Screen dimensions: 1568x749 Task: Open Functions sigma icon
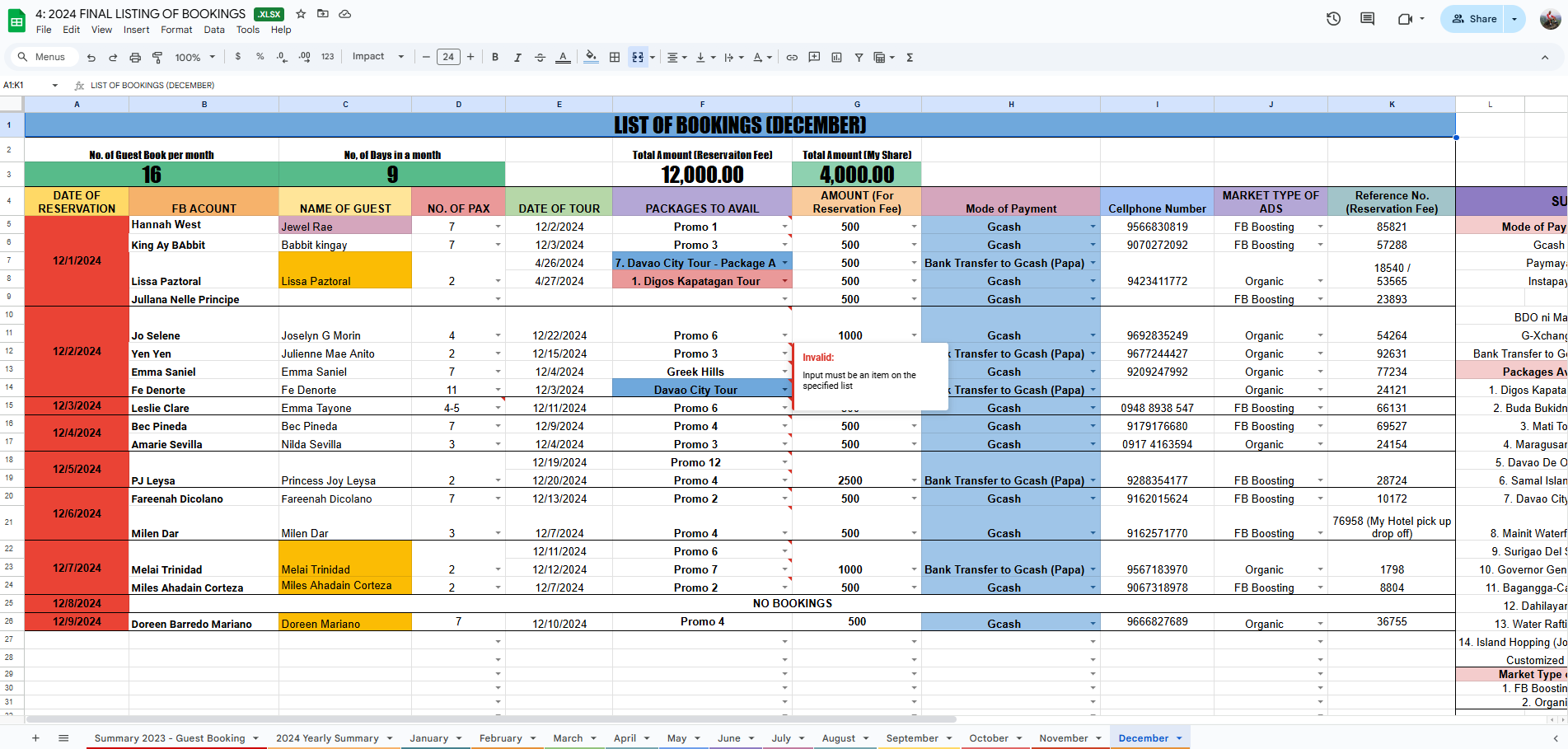pyautogui.click(x=910, y=57)
